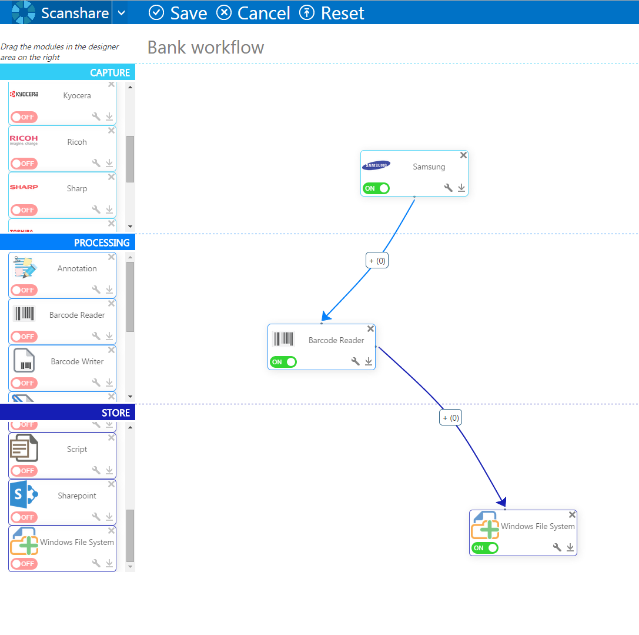Open Kyocera module wrench settings
The image size is (639, 635).
coord(96,117)
